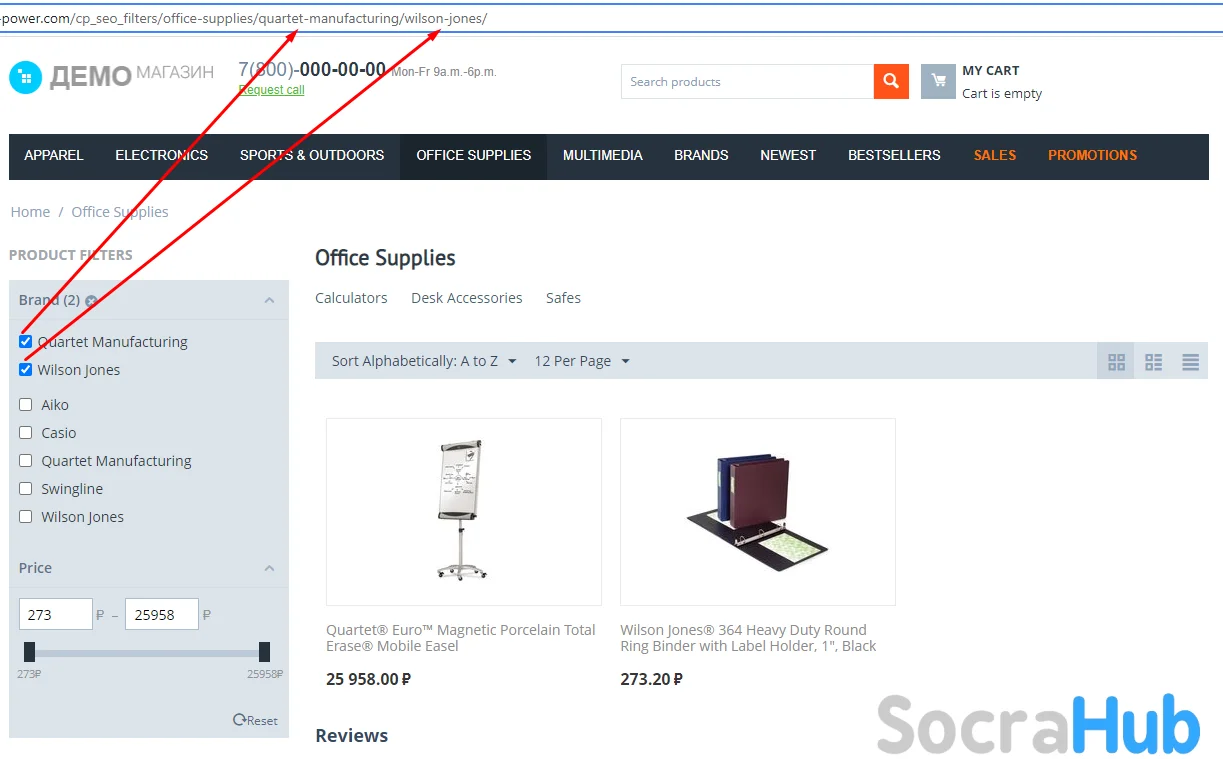The width and height of the screenshot is (1223, 759).
Task: Collapse the Price filter section
Action: click(x=269, y=568)
